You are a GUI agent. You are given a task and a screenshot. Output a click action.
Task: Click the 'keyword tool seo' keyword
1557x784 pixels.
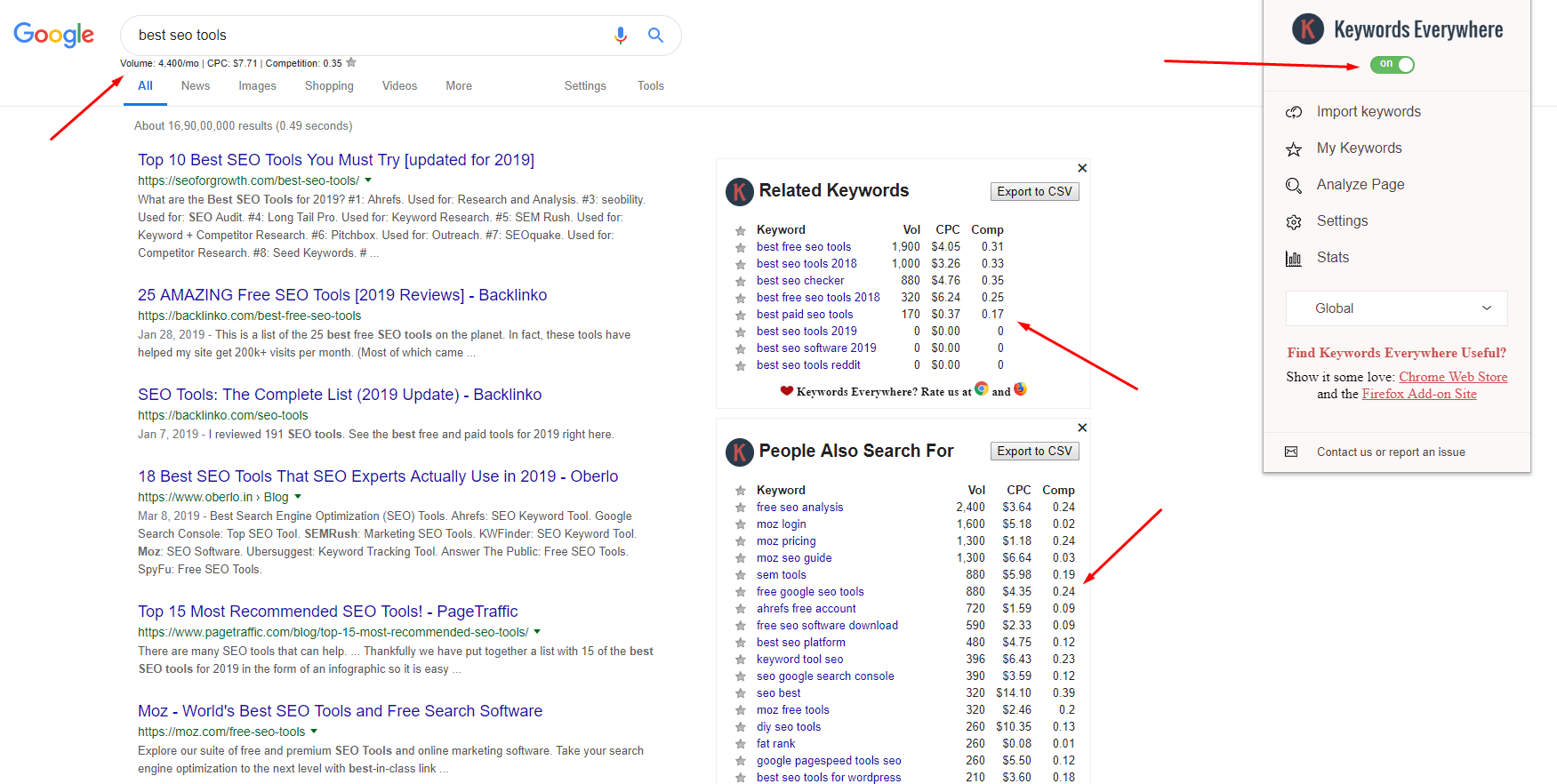799,660
